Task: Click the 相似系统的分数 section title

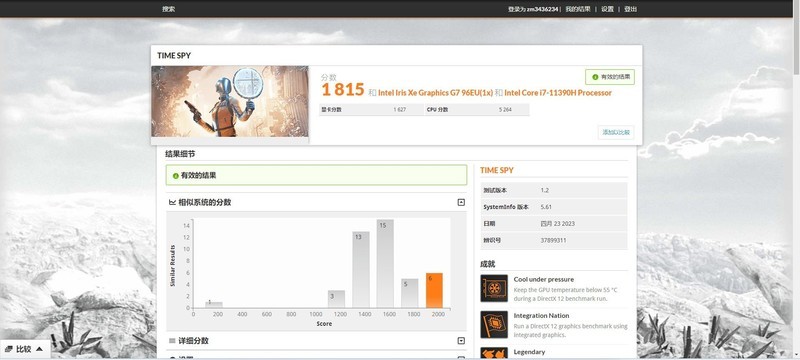Action: tap(205, 202)
